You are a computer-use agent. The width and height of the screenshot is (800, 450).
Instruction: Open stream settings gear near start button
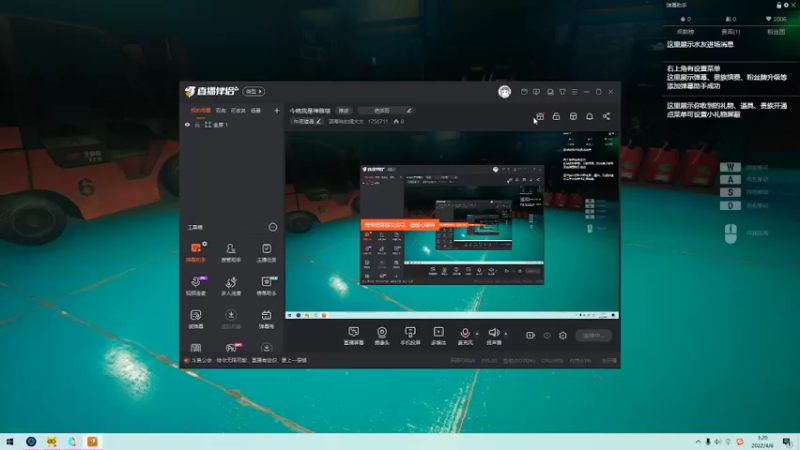563,335
